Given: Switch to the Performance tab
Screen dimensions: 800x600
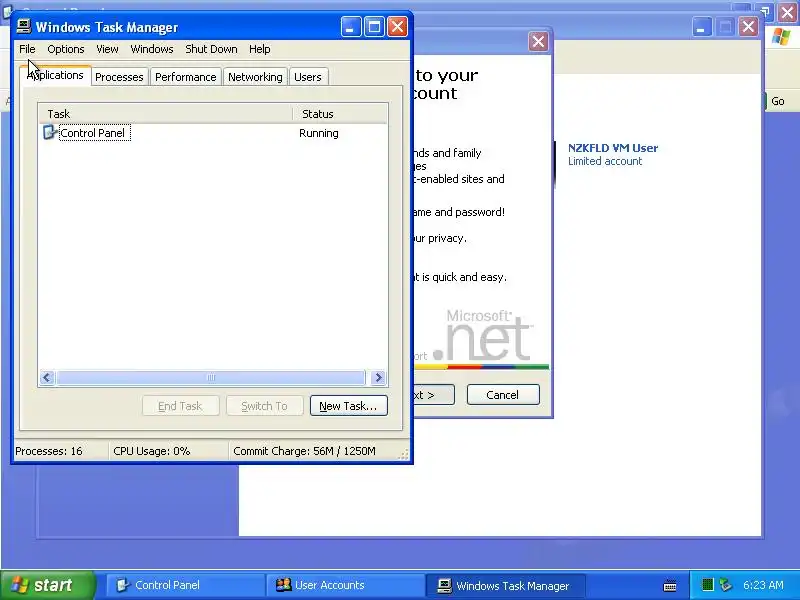Looking at the screenshot, I should (186, 77).
